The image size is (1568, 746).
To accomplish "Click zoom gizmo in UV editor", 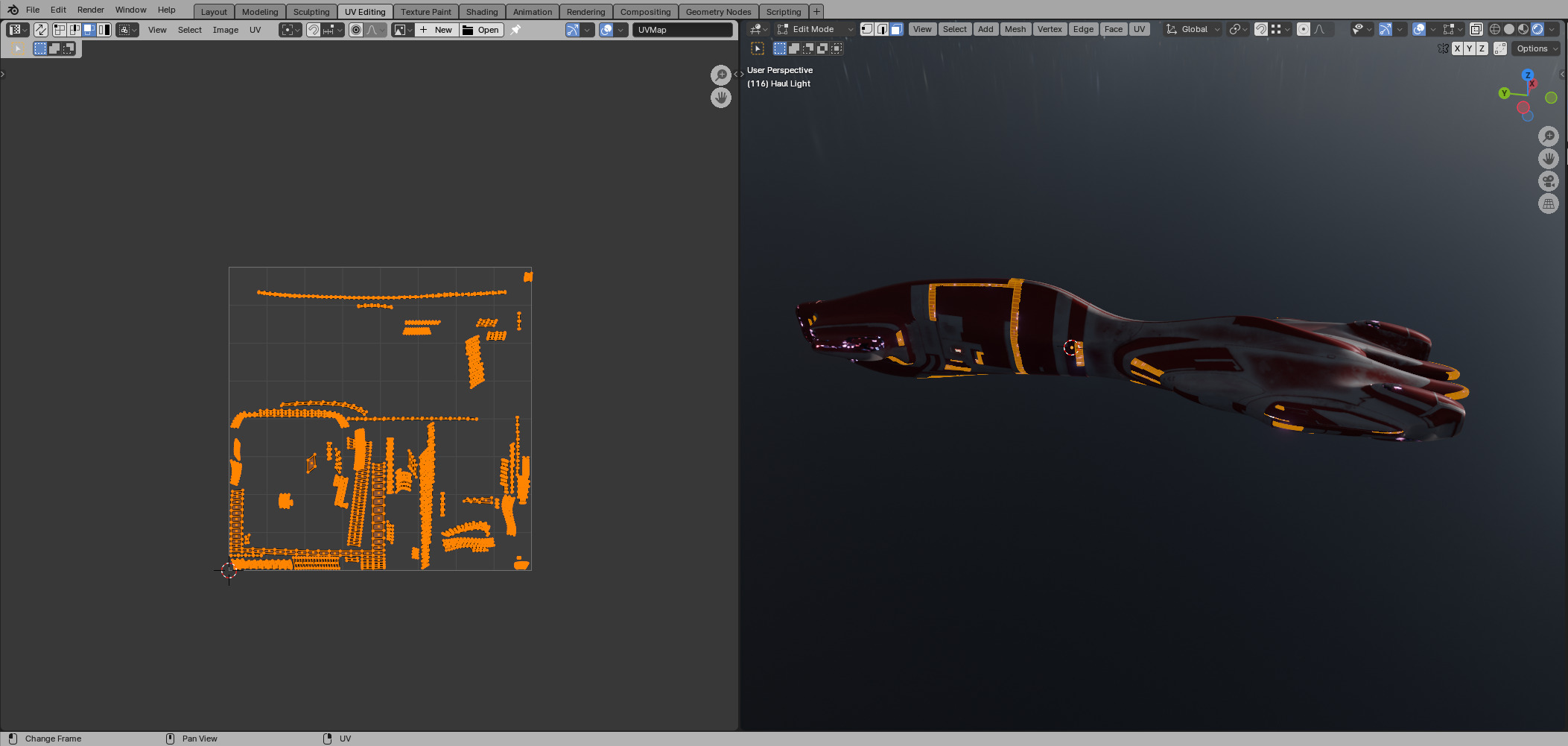I will [720, 75].
